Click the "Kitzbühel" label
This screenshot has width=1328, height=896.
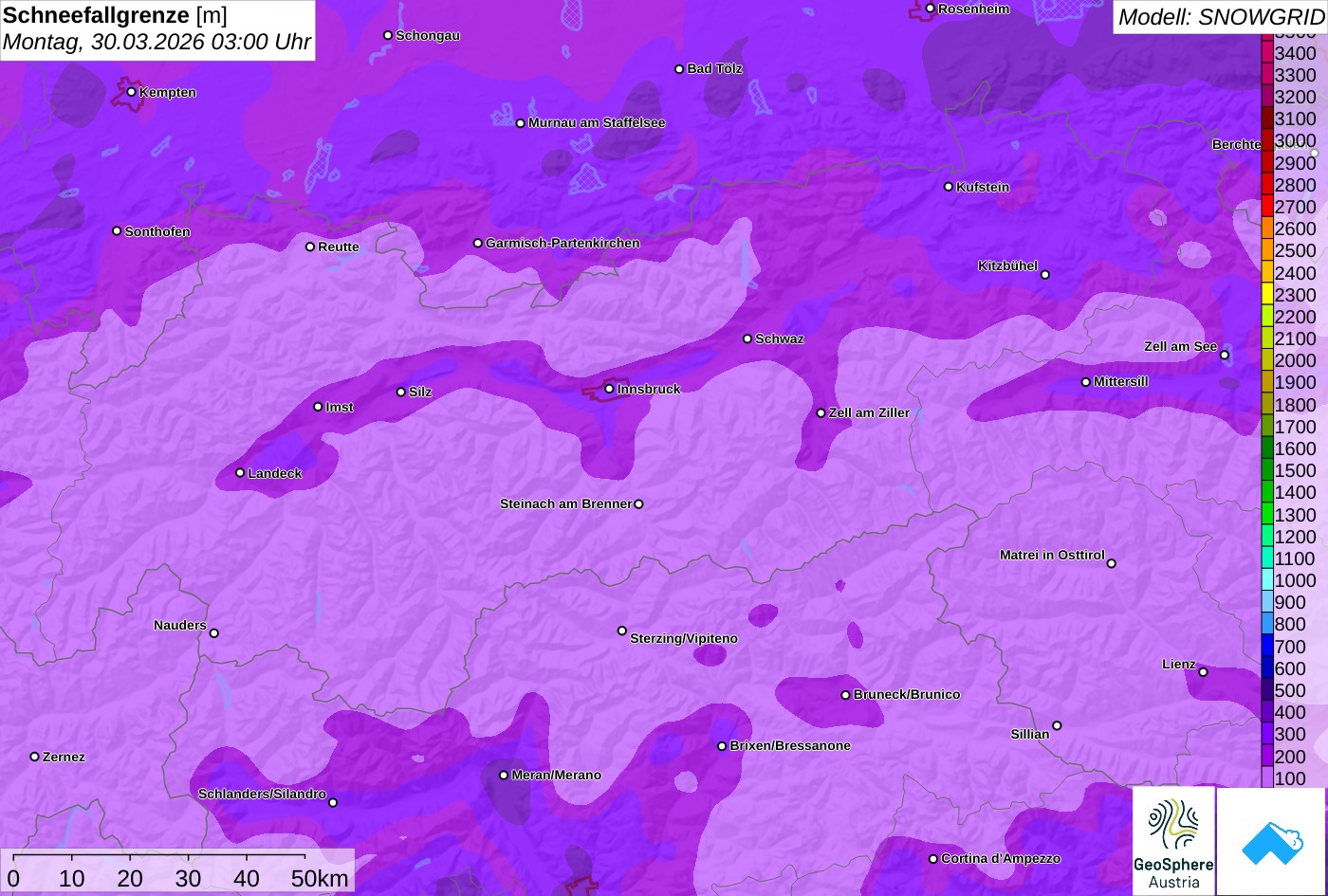coord(1007,265)
